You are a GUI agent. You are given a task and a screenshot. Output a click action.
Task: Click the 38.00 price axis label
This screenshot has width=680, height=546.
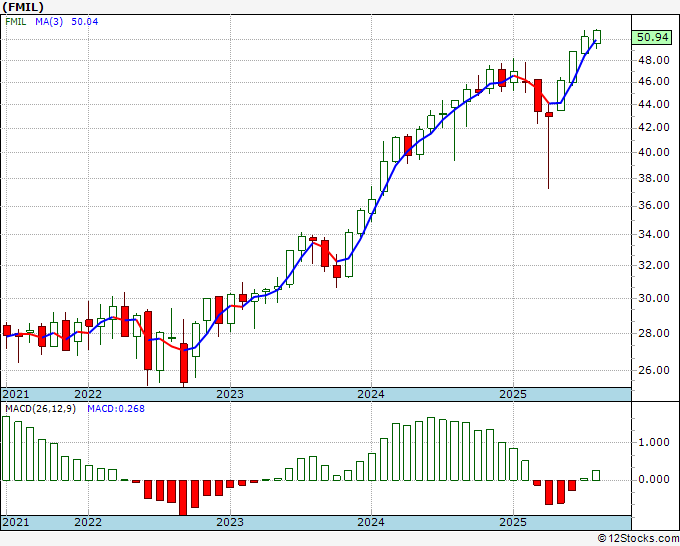click(x=654, y=178)
